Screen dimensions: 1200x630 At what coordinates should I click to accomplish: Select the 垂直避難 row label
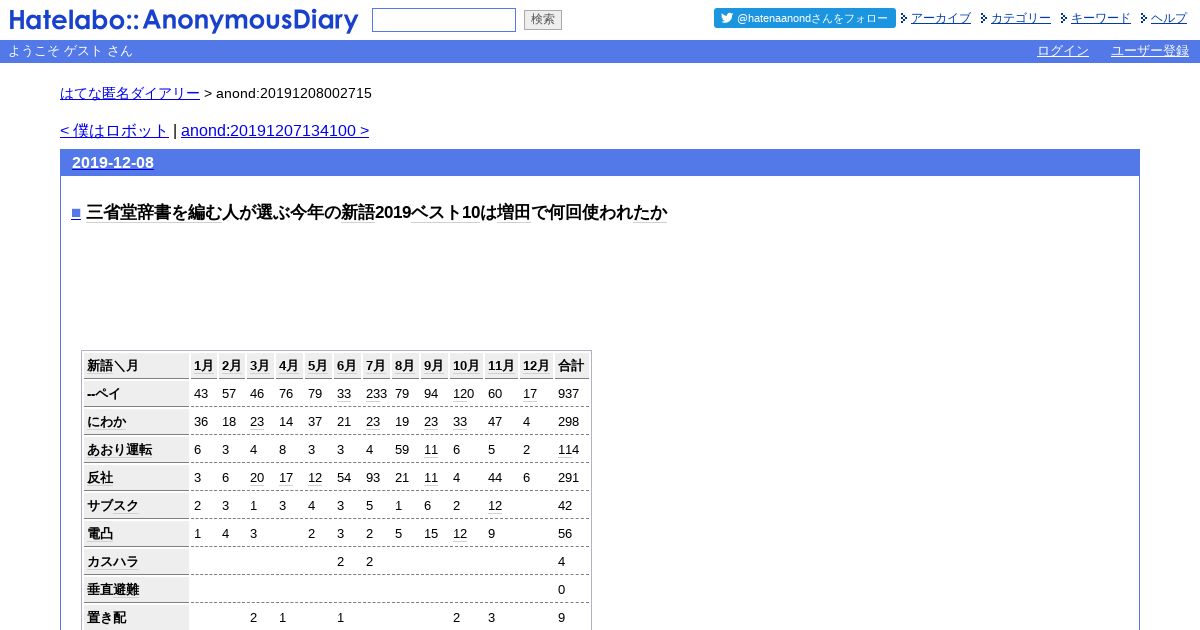click(x=136, y=590)
